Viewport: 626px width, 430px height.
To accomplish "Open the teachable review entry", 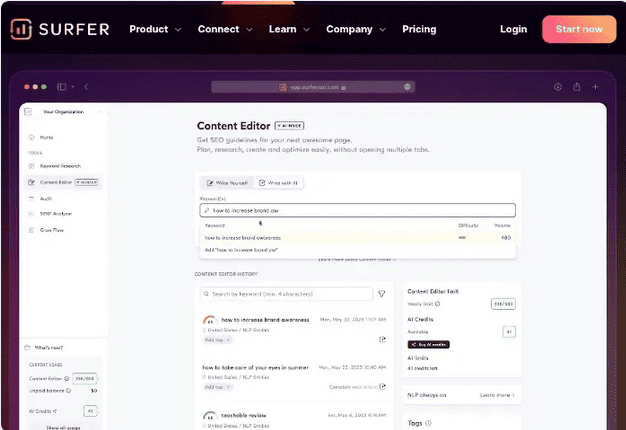I will [x=244, y=415].
